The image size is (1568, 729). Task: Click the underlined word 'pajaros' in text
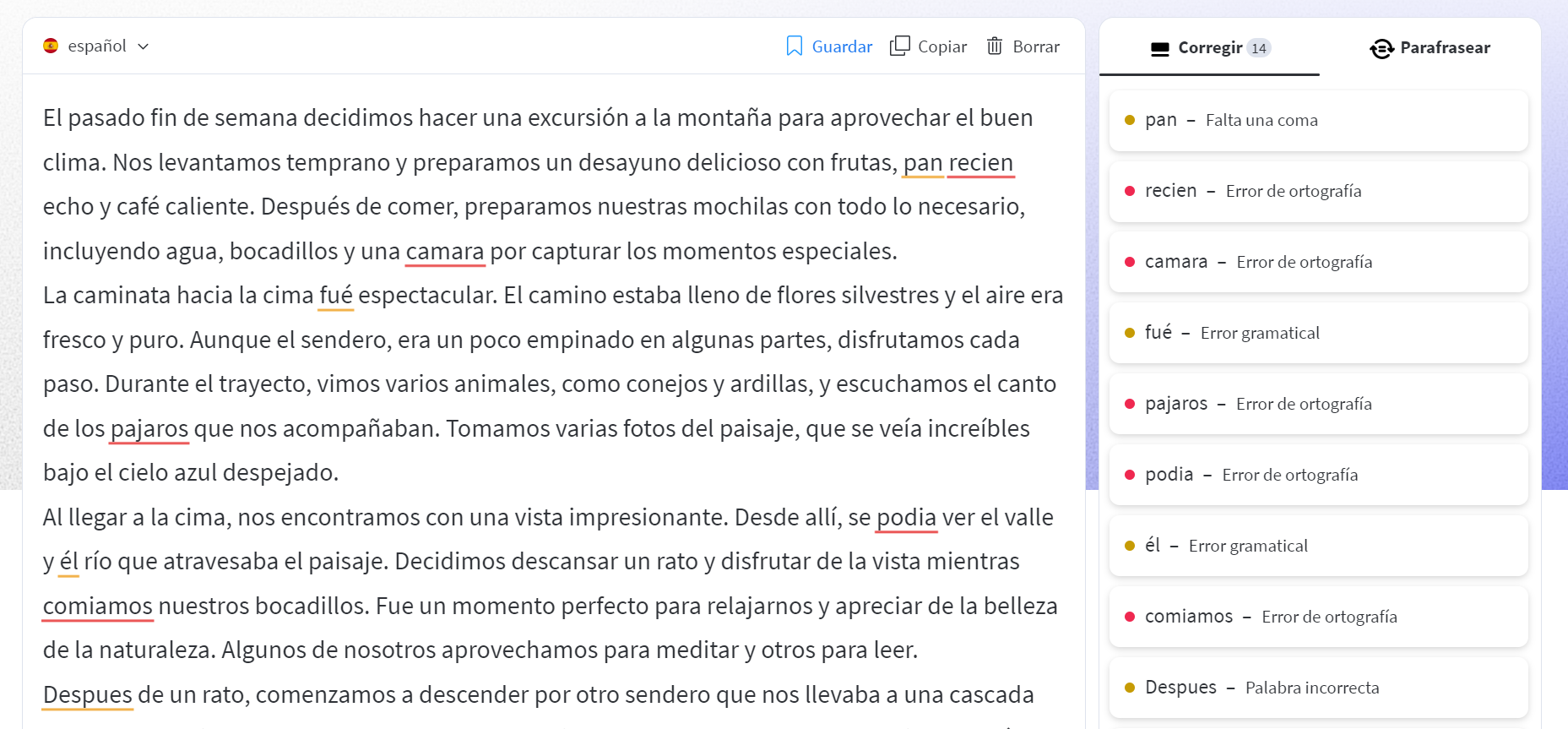point(149,429)
